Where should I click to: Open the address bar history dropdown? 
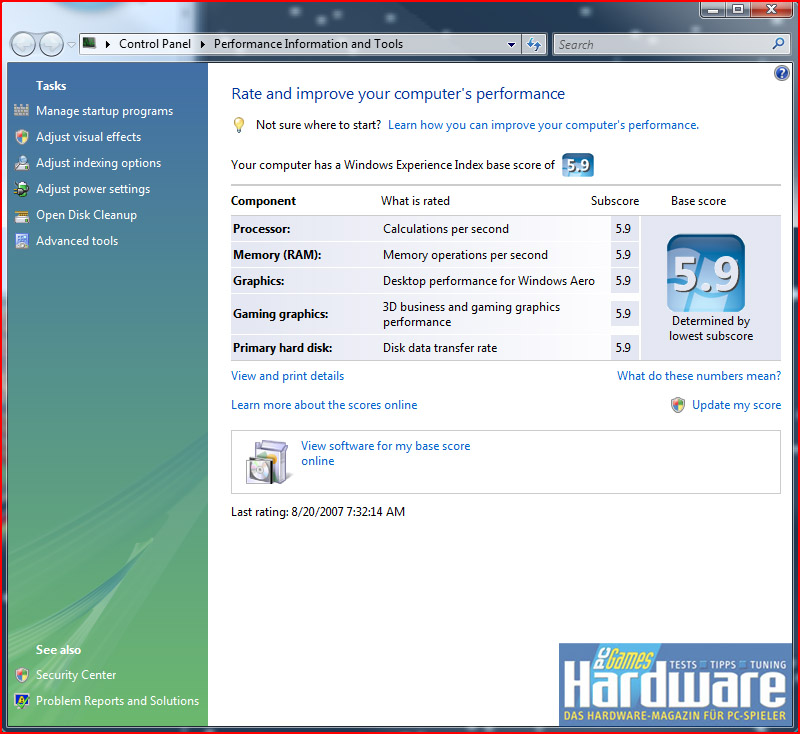(x=511, y=44)
